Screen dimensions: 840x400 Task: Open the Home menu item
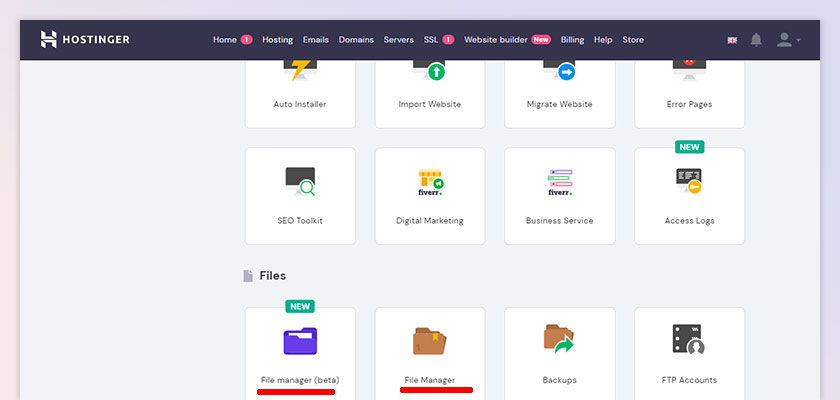click(x=224, y=40)
